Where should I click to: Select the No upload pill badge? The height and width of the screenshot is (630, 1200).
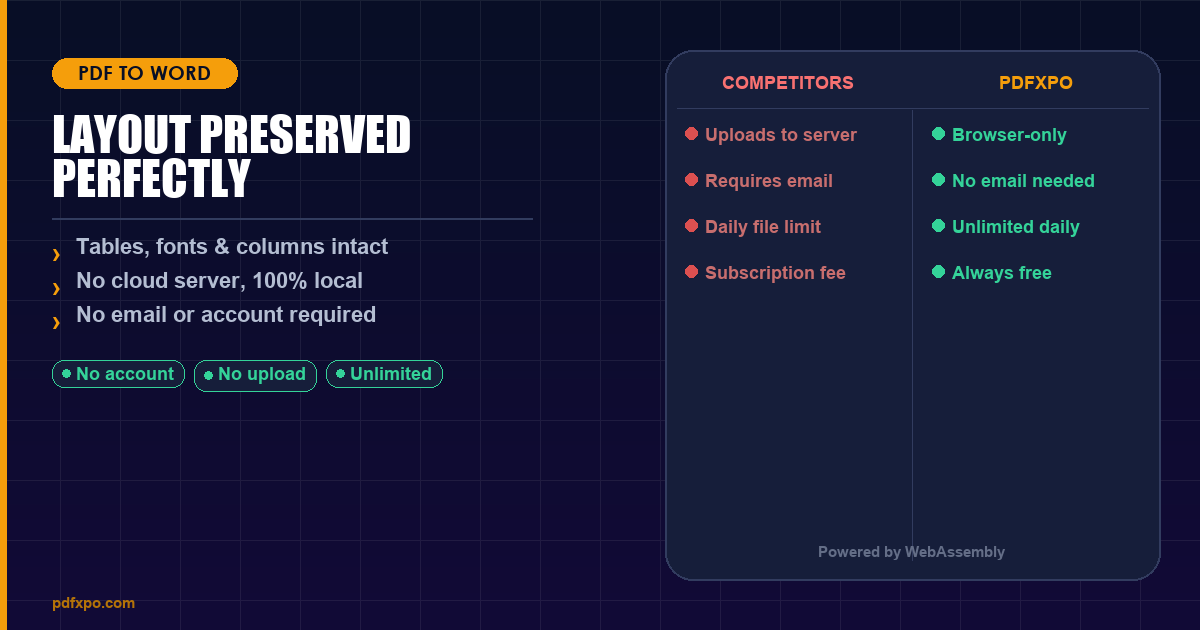tap(255, 375)
